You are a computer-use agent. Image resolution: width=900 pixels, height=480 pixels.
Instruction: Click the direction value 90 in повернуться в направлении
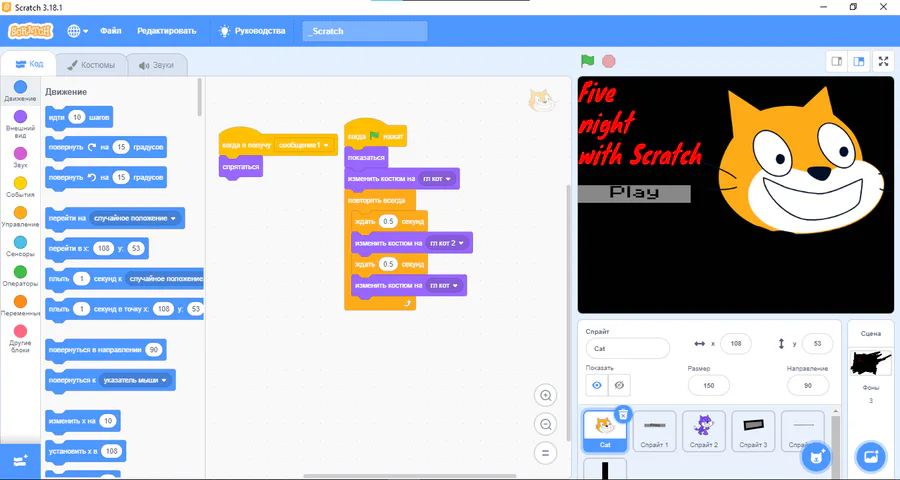tap(153, 350)
